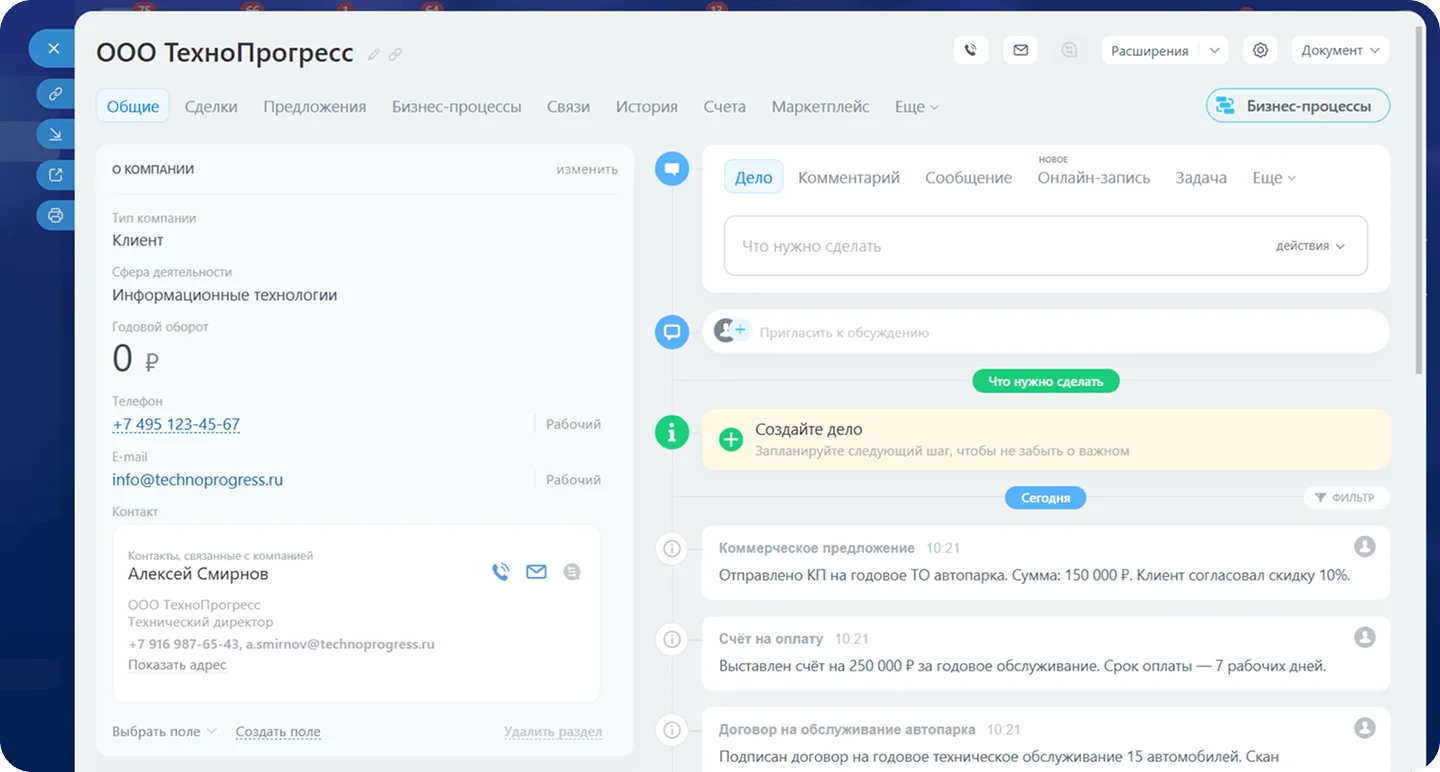Click the Пригласить к обсуждению field
The width and height of the screenshot is (1440, 772).
[x=1045, y=332]
